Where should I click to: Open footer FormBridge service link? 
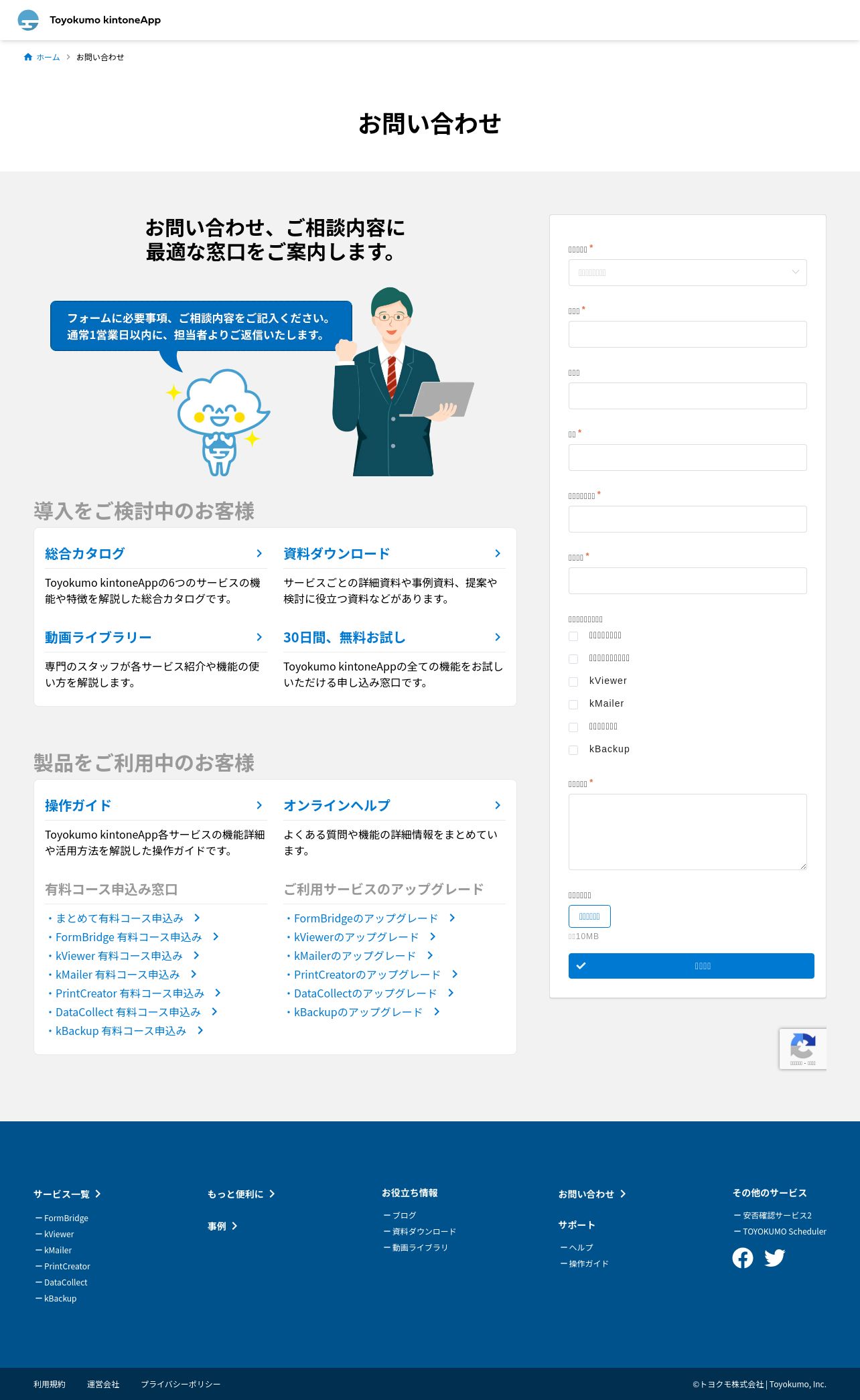pos(66,1218)
